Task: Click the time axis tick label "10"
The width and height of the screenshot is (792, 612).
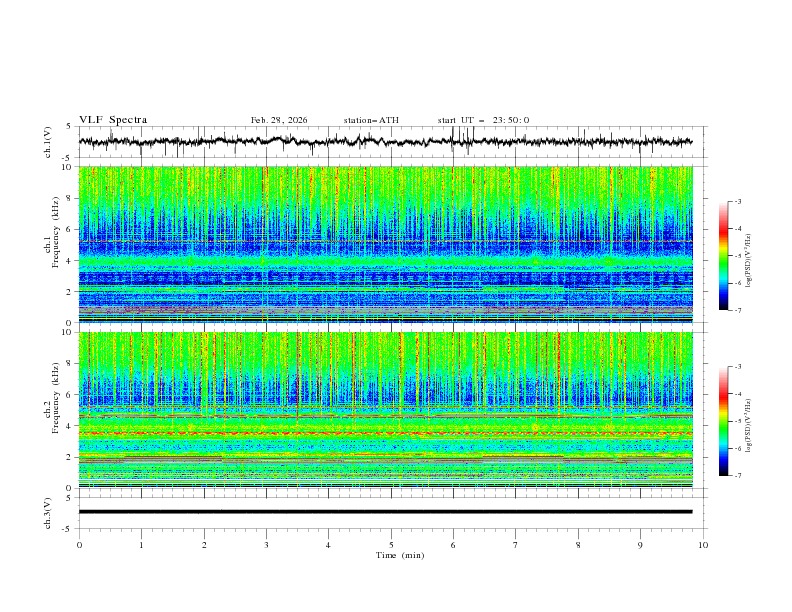Action: pos(703,545)
